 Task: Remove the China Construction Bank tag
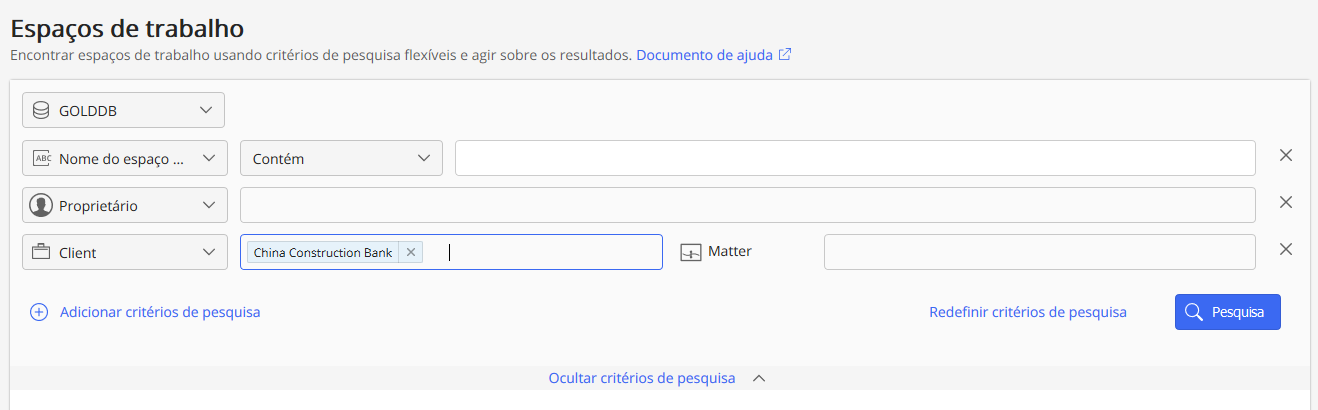pyautogui.click(x=411, y=252)
